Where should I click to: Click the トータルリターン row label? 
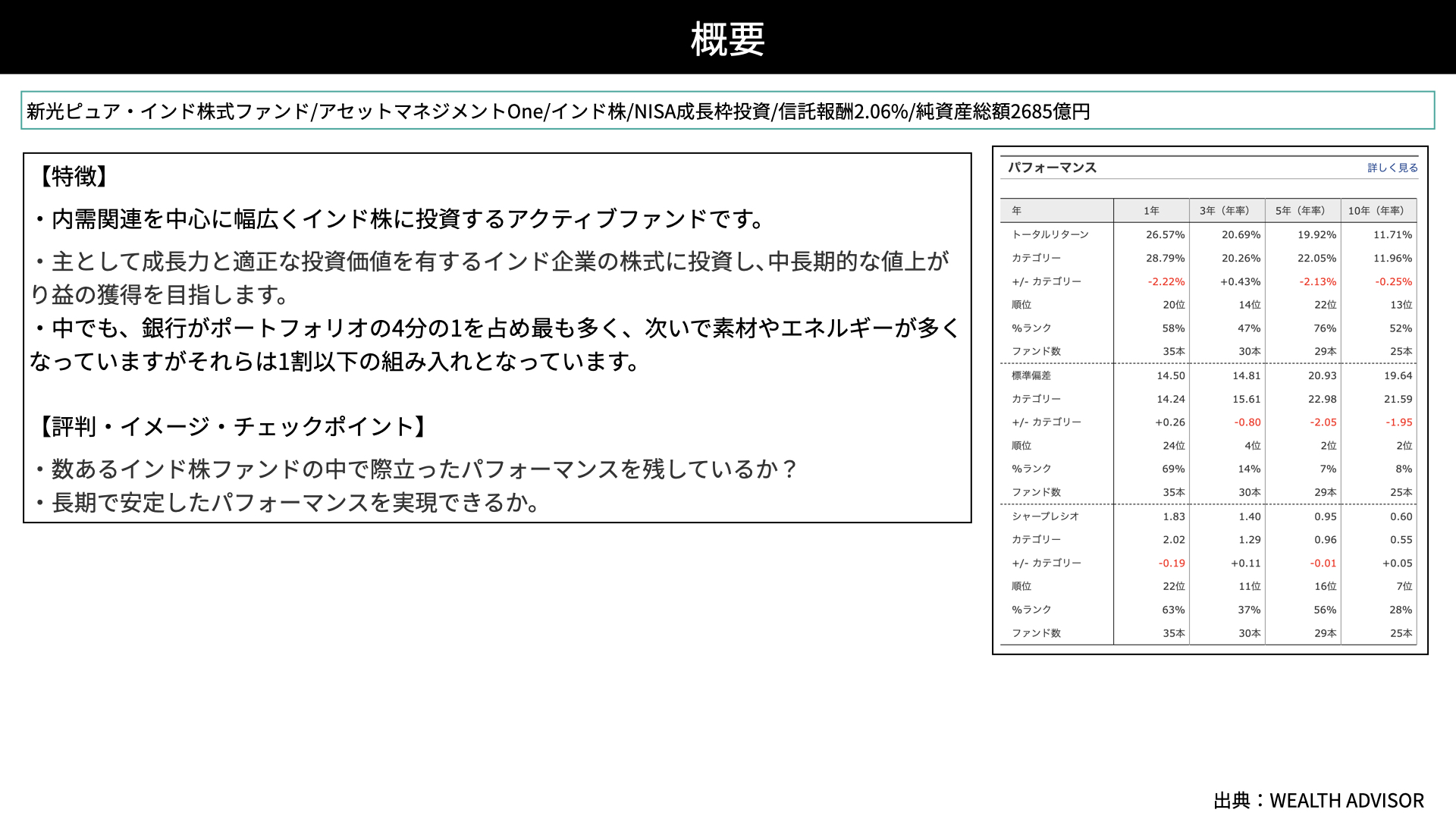tap(1050, 234)
